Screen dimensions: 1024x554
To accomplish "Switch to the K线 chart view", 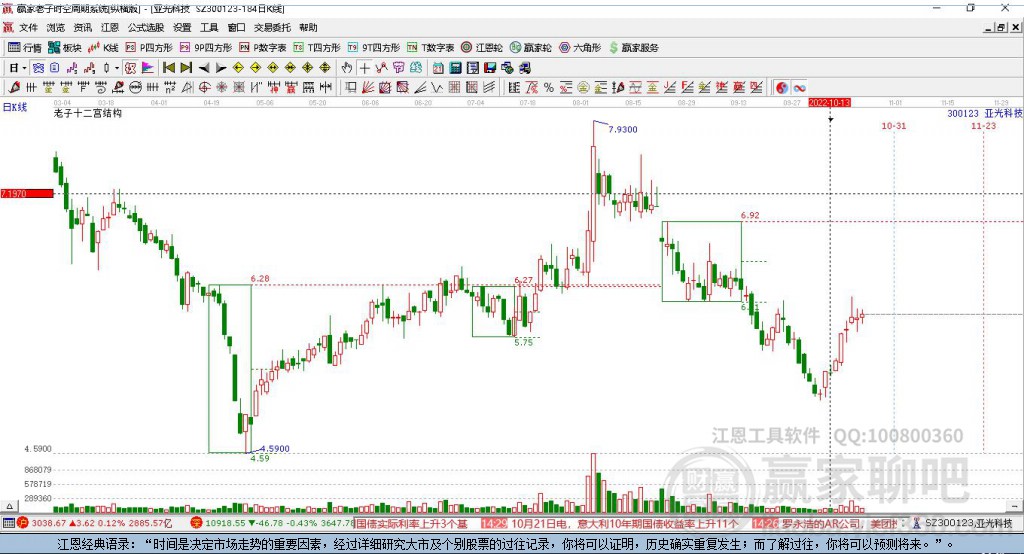I will [103, 48].
